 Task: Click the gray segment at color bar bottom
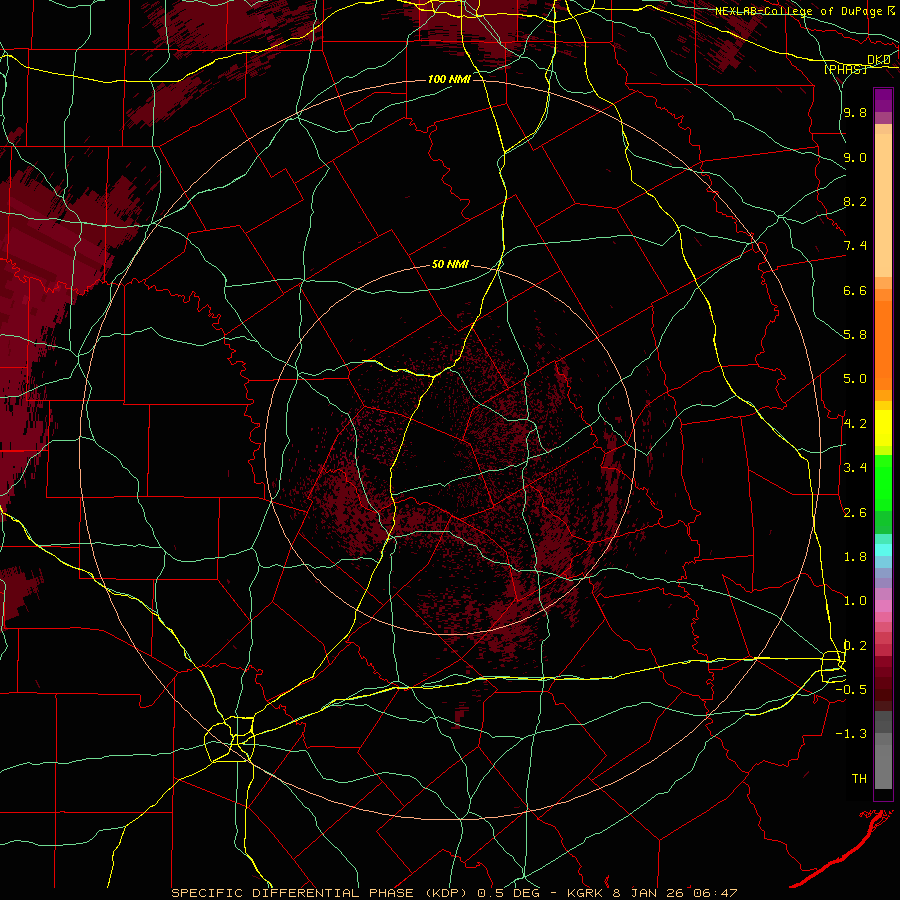click(883, 766)
